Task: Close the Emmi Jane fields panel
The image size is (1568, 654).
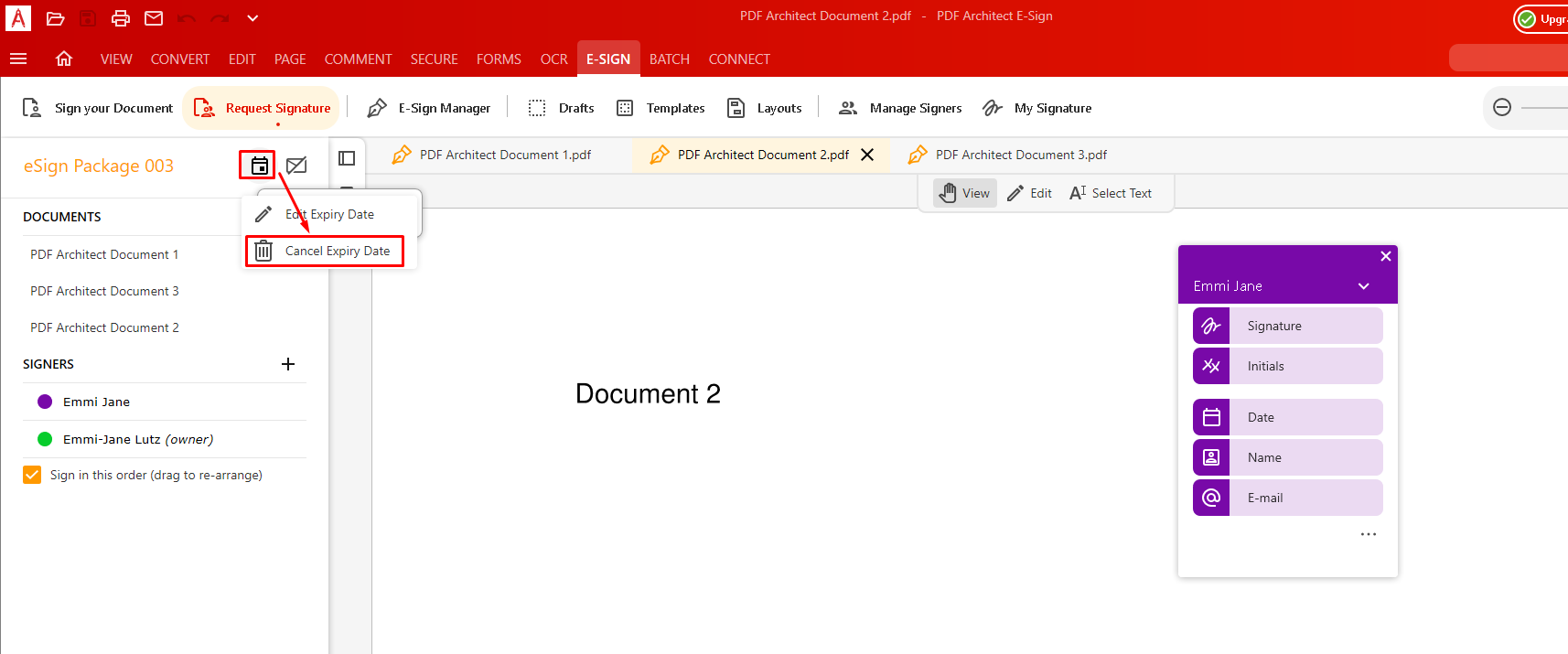Action: click(1386, 256)
